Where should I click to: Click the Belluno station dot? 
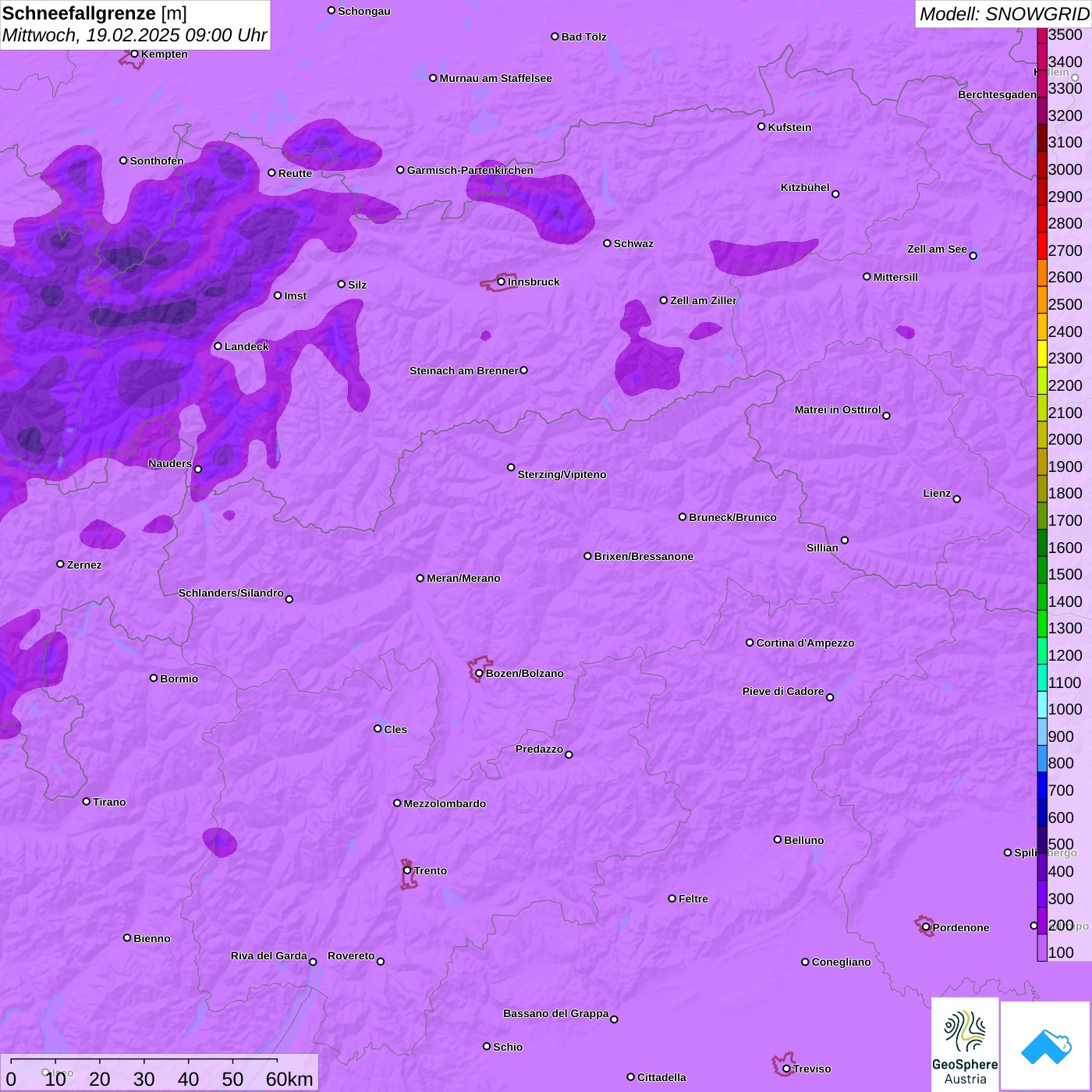(778, 839)
